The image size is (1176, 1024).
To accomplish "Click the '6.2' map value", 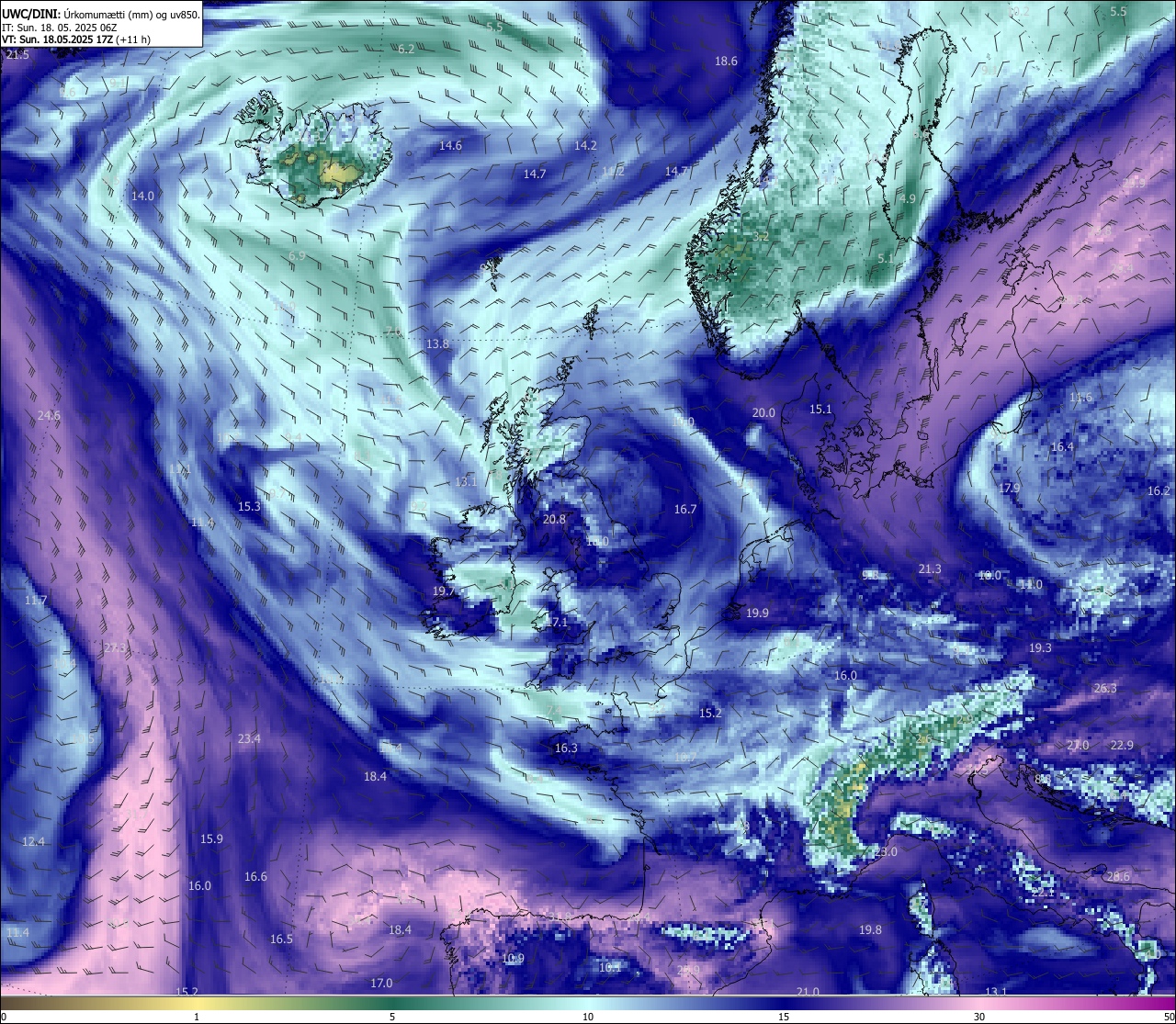I will pyautogui.click(x=406, y=49).
